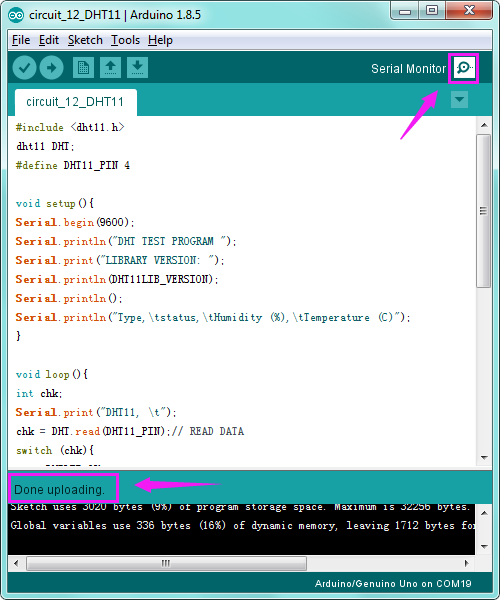Click the code editor vertical scrollbar thumb

pyautogui.click(x=484, y=210)
